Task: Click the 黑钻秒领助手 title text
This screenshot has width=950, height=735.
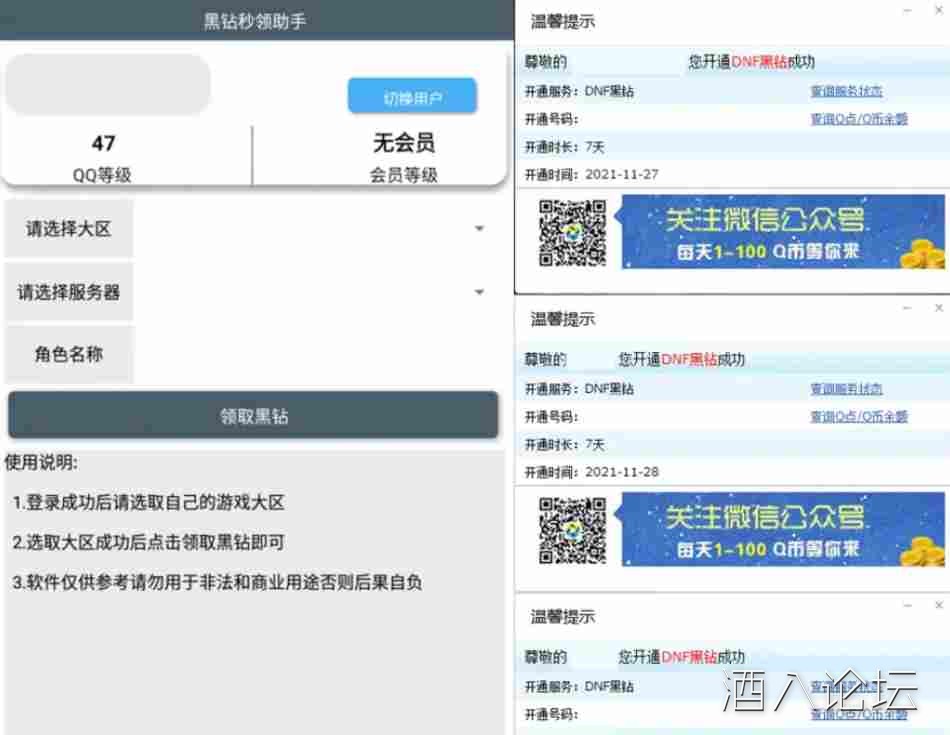Action: tap(254, 21)
